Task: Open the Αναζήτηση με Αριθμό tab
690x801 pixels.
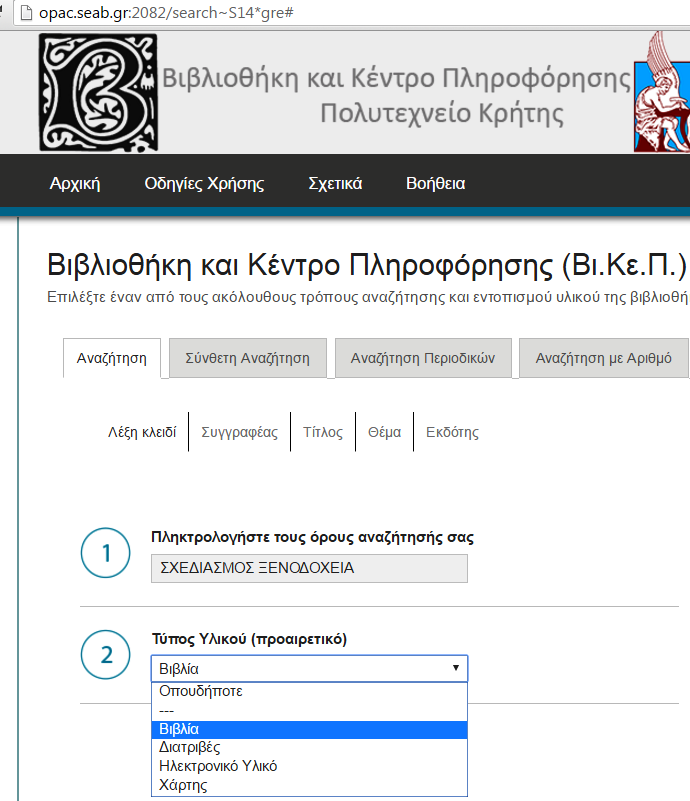Action: coord(604,358)
